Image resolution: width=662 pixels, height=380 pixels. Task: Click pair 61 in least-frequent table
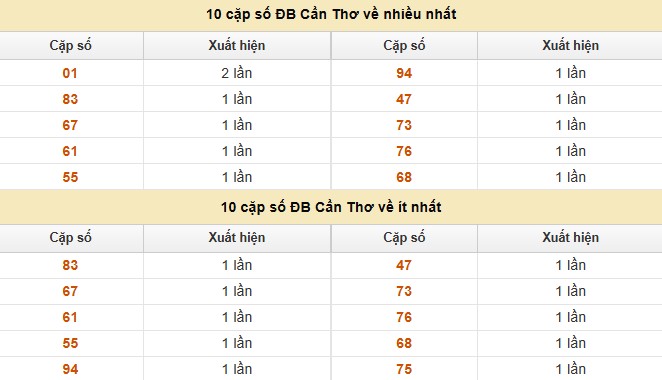coord(70,317)
